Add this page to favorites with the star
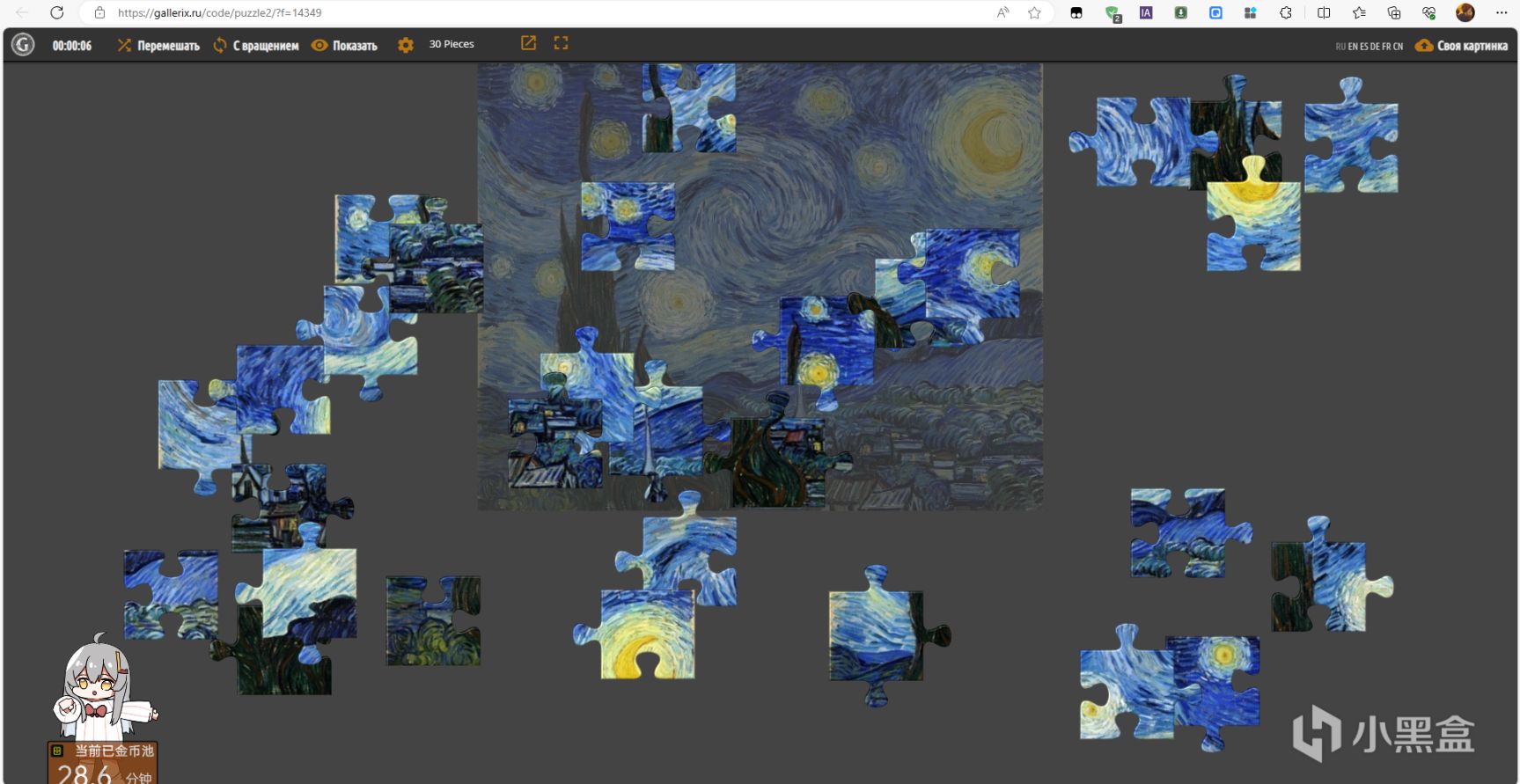Viewport: 1520px width, 784px height. click(1034, 12)
